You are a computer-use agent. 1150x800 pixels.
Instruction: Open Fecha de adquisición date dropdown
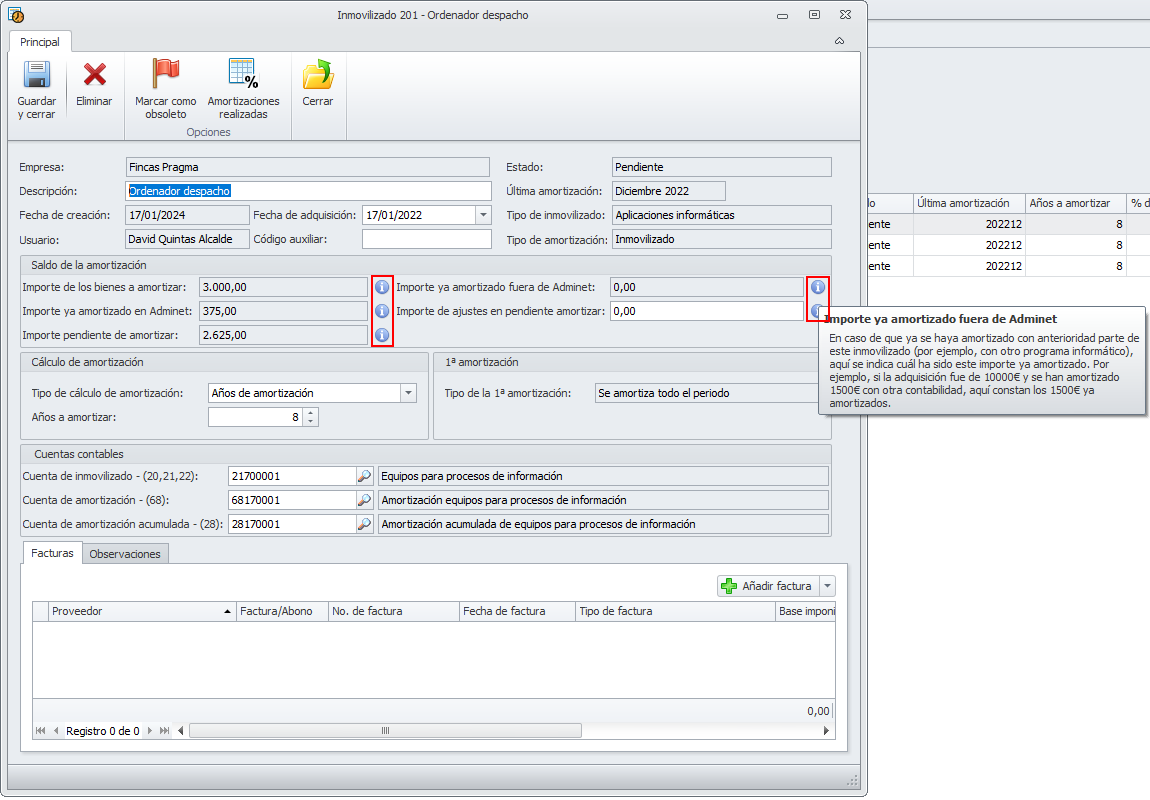483,216
